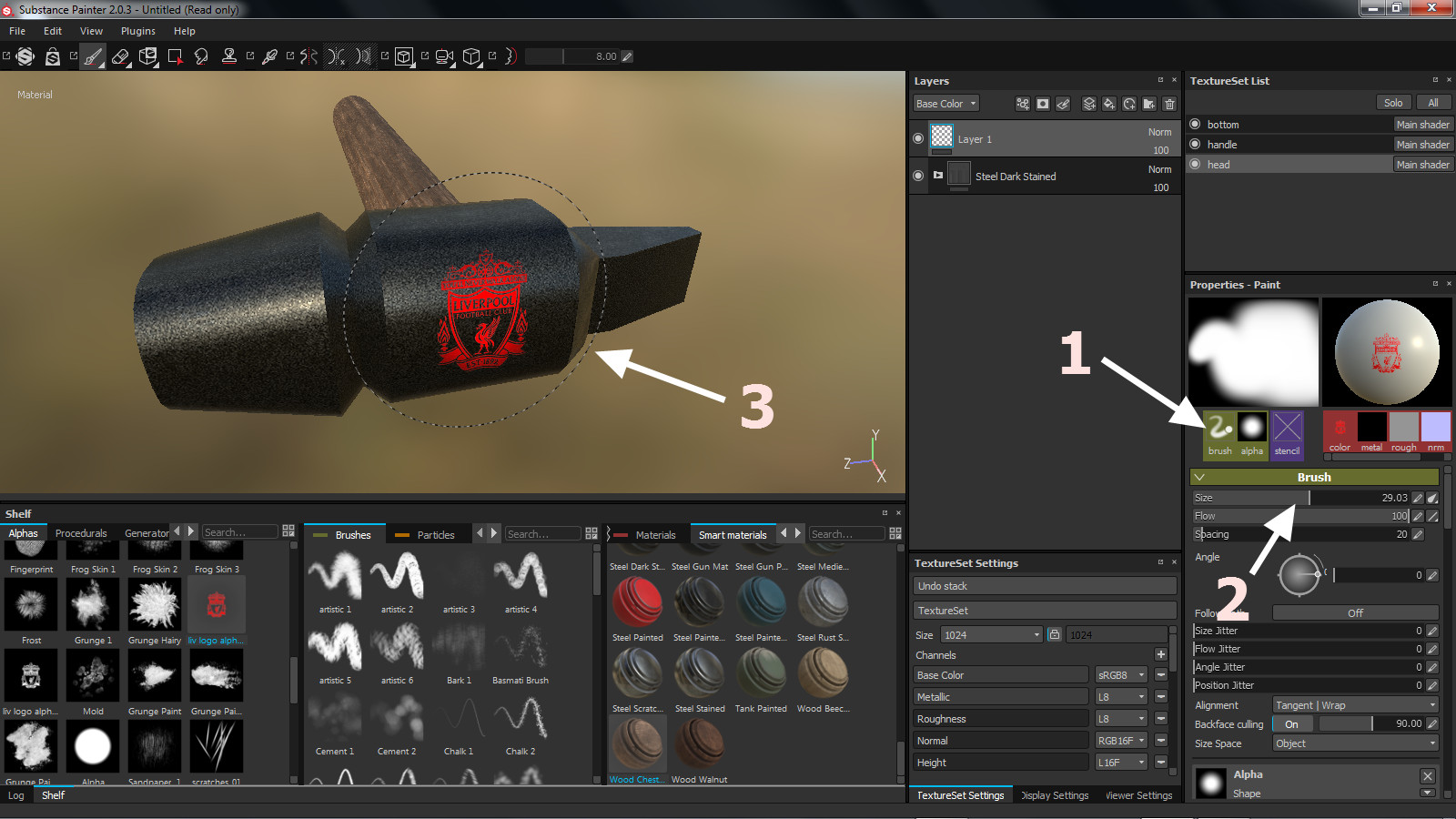Open the Alignment Tangent | Wrap dropdown

click(1354, 705)
